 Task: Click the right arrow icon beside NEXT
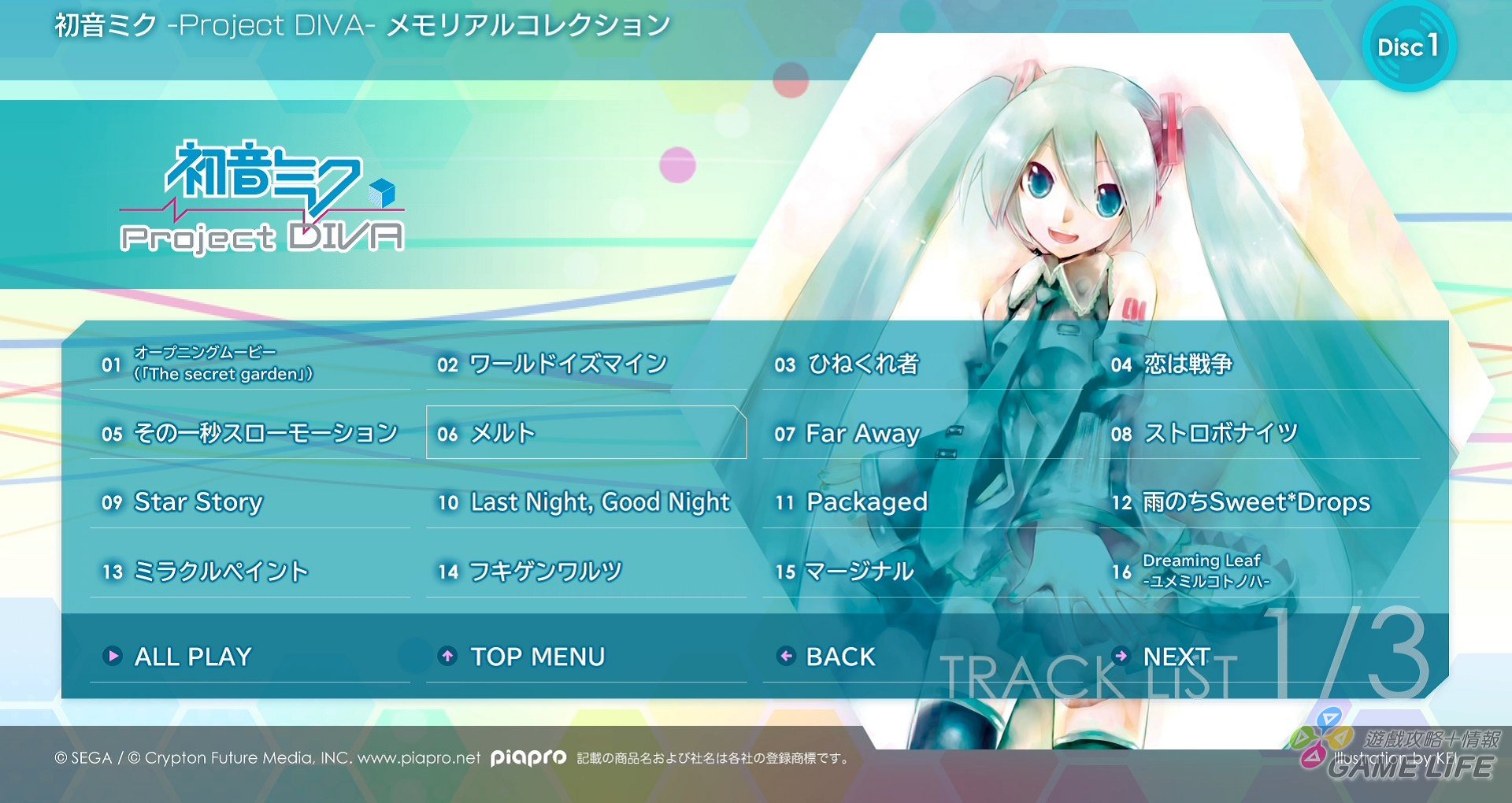(x=1121, y=656)
